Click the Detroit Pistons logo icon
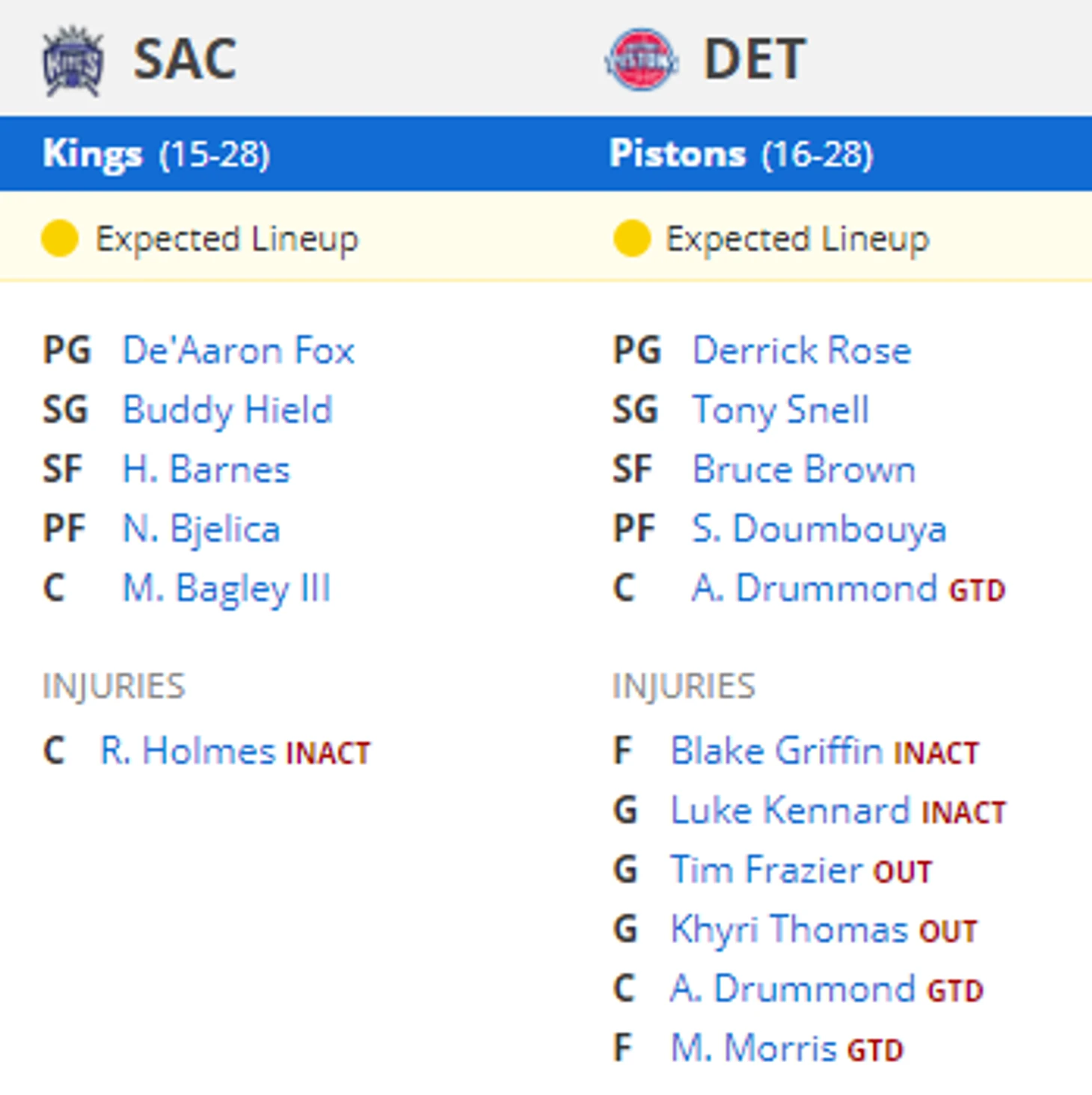This screenshot has height=1095, width=1092. (x=642, y=59)
